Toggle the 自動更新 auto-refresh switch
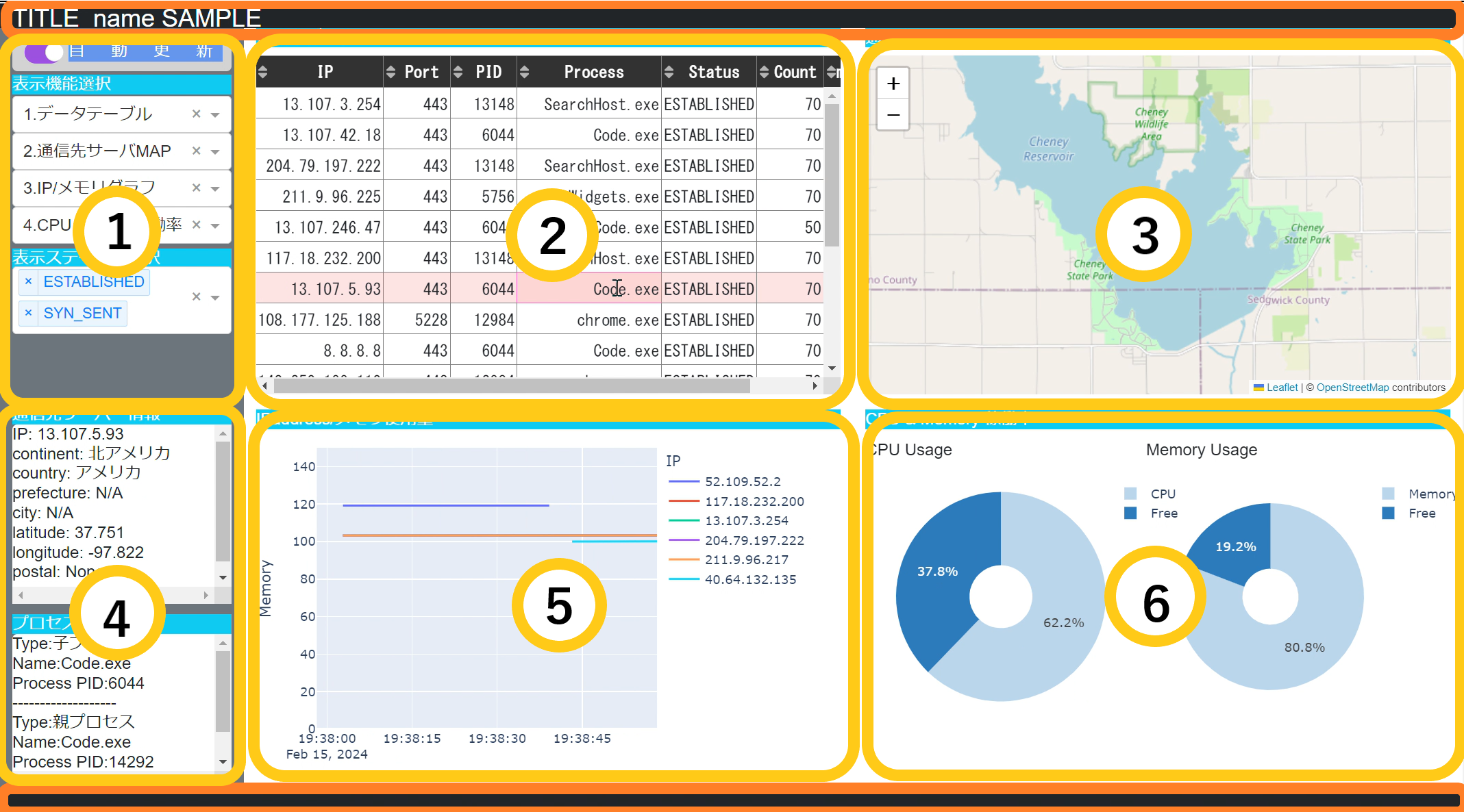 [x=45, y=52]
